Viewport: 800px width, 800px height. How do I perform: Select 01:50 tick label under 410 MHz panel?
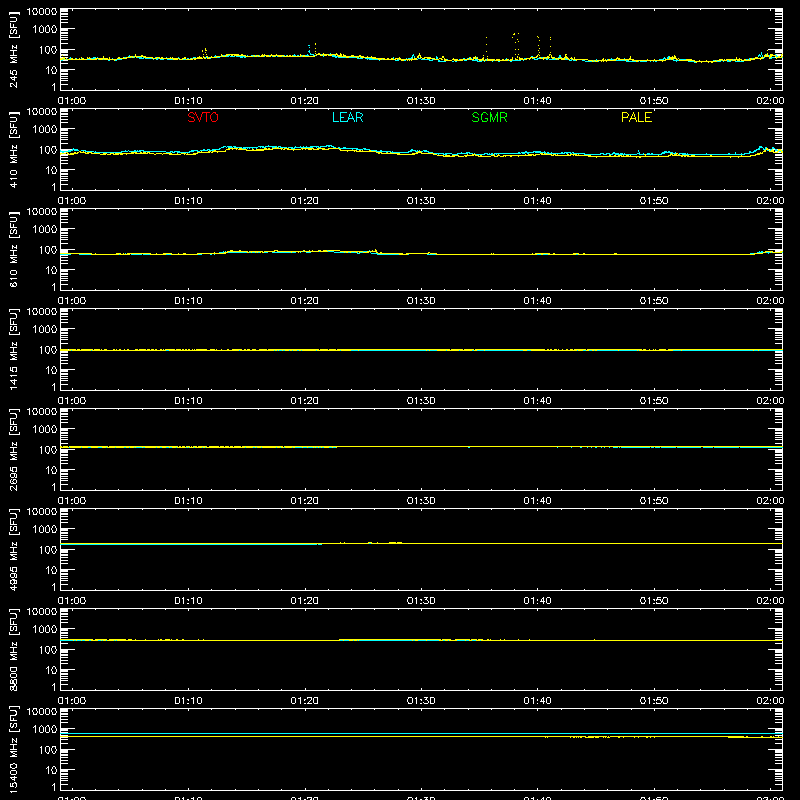click(x=654, y=201)
